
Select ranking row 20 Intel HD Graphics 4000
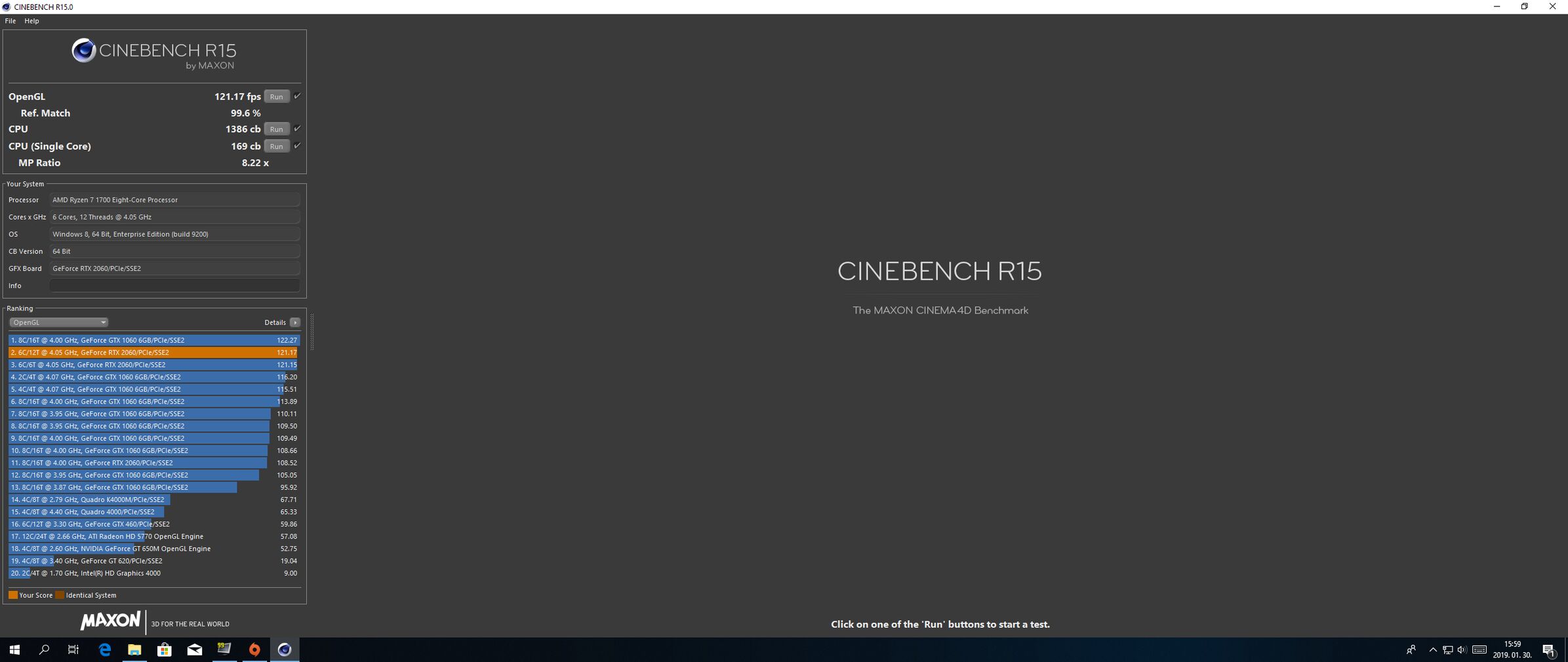154,573
